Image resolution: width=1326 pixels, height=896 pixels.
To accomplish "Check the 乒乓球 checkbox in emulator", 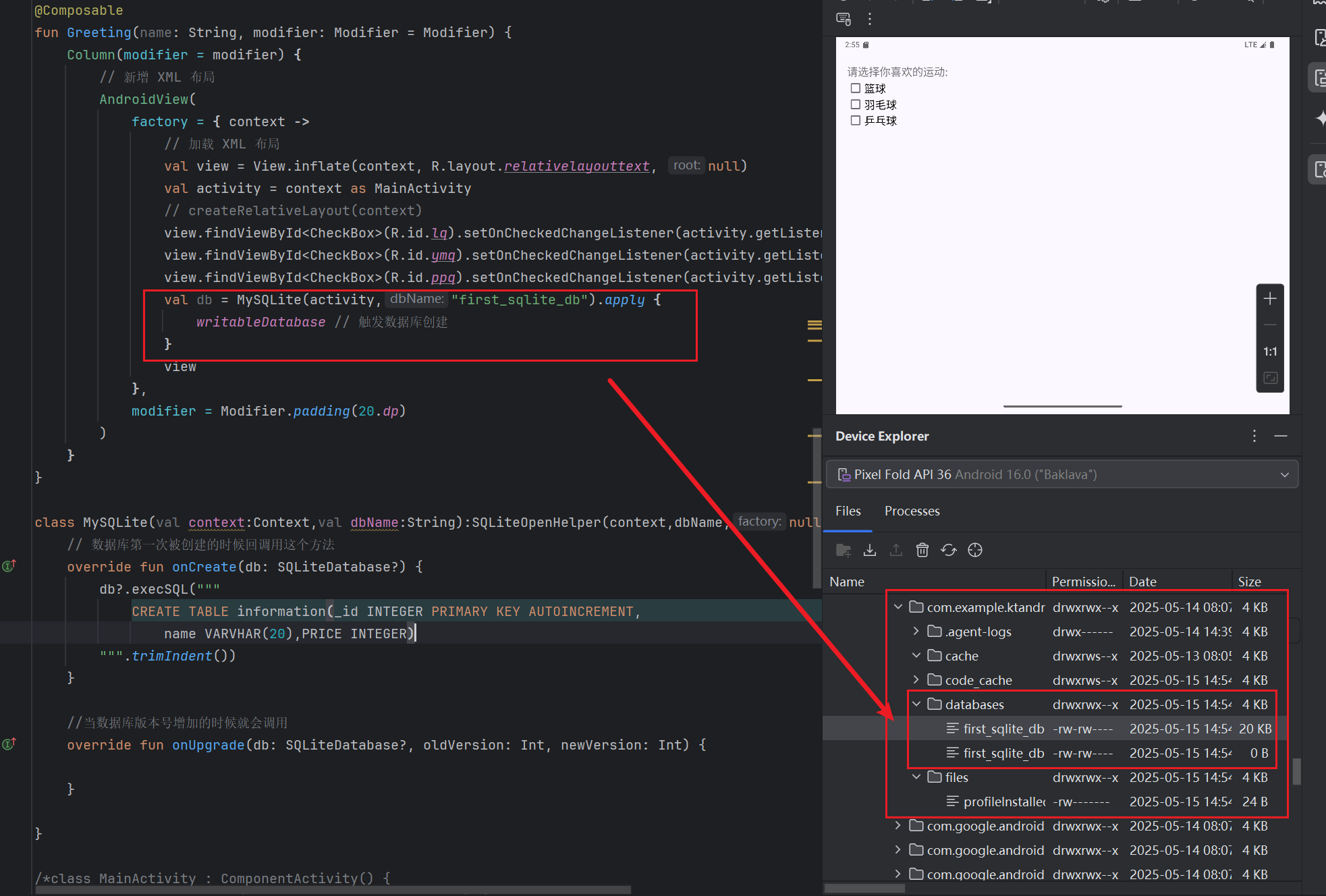I will tap(856, 121).
